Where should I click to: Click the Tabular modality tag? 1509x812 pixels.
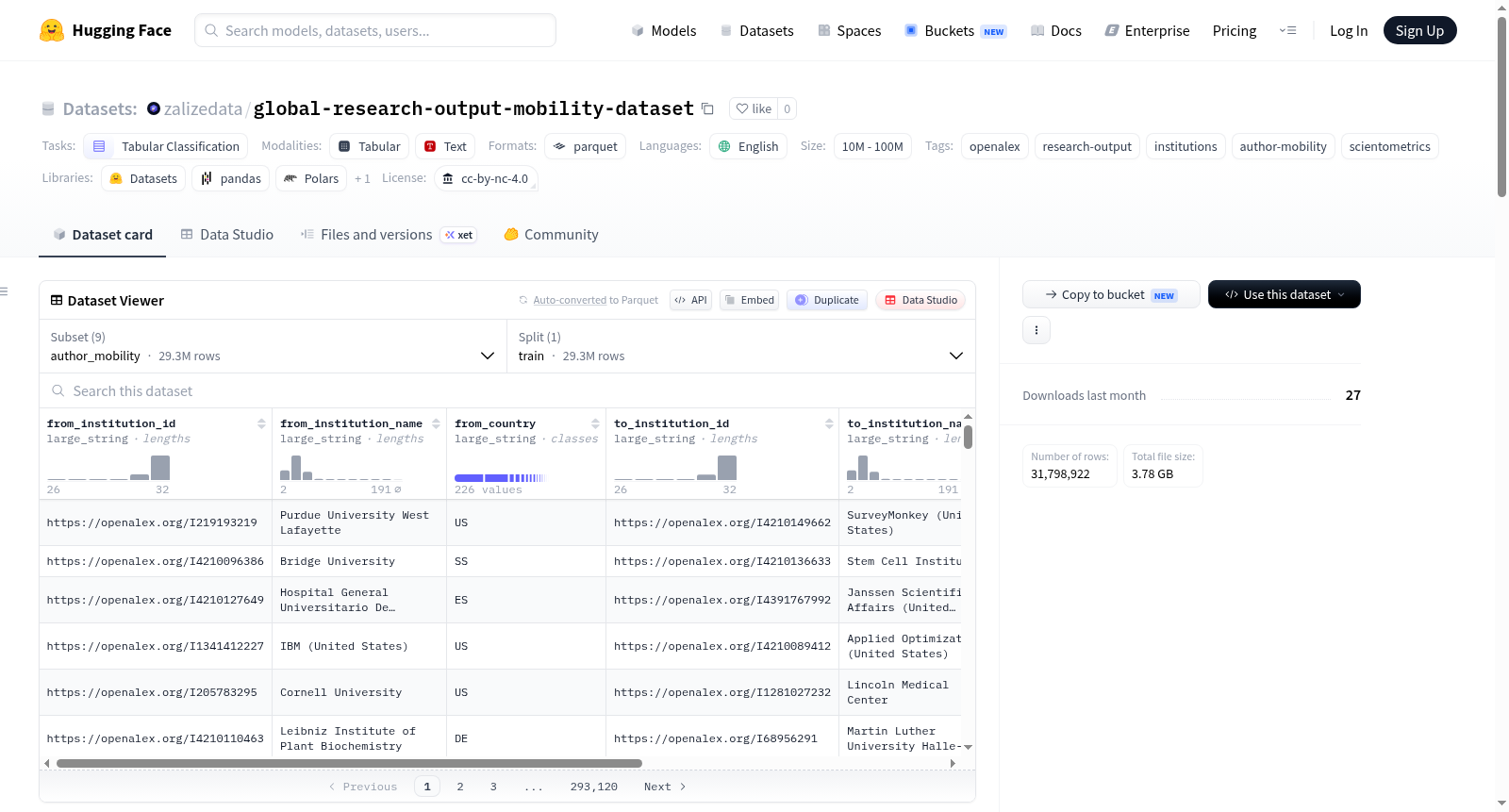pyautogui.click(x=370, y=146)
